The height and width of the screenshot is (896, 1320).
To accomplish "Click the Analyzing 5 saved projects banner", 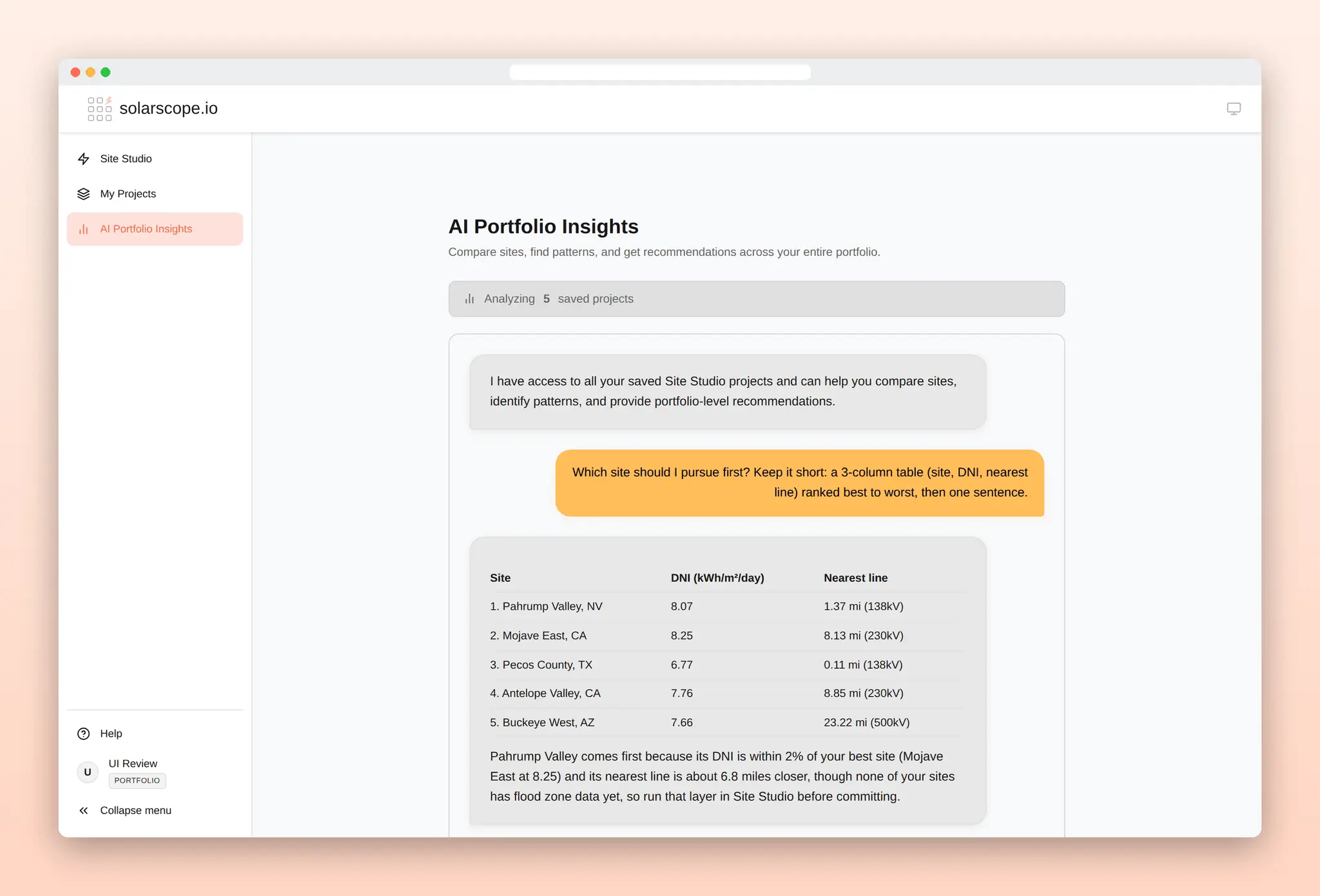I will [757, 299].
